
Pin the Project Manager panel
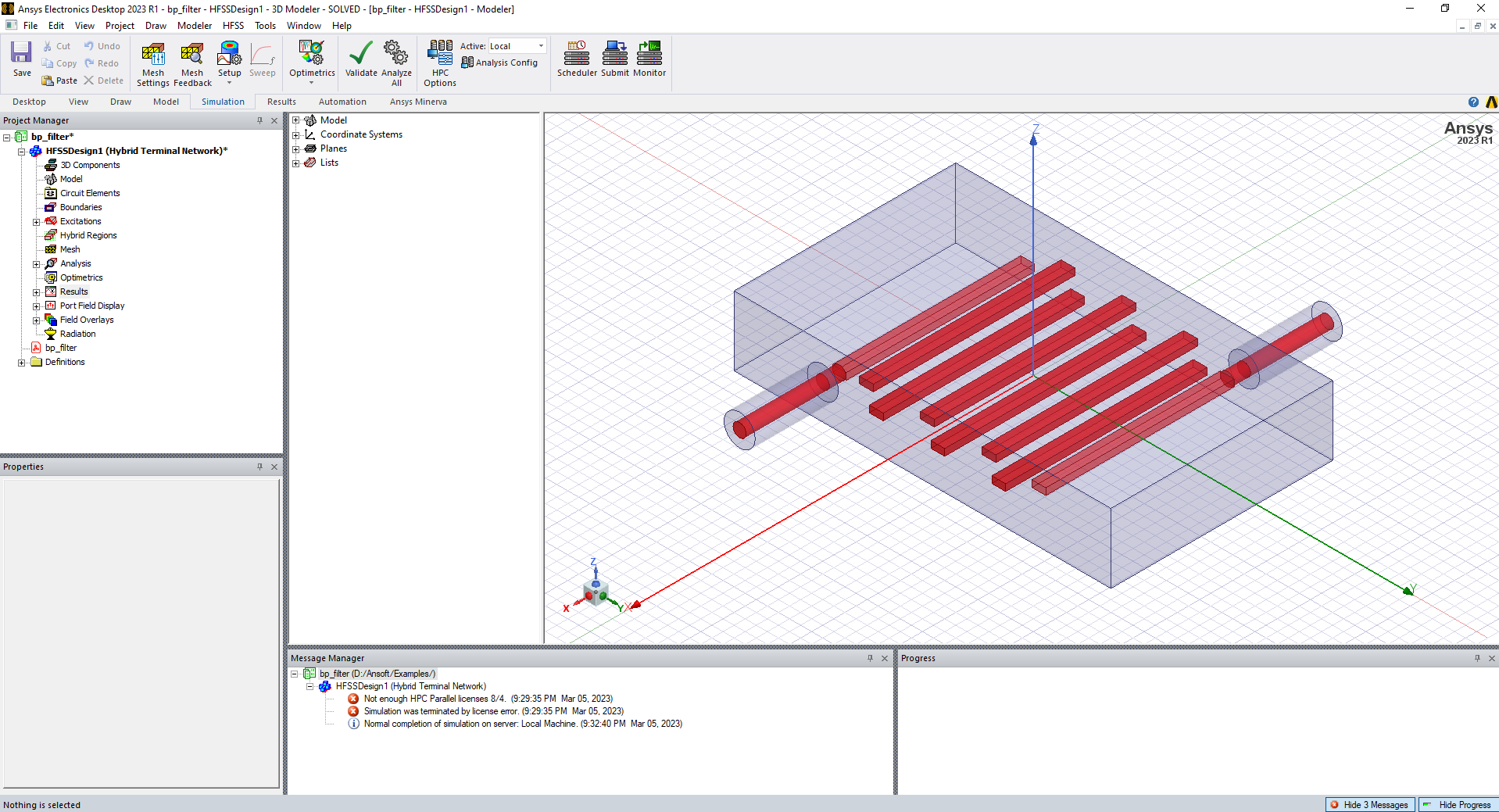click(x=259, y=120)
